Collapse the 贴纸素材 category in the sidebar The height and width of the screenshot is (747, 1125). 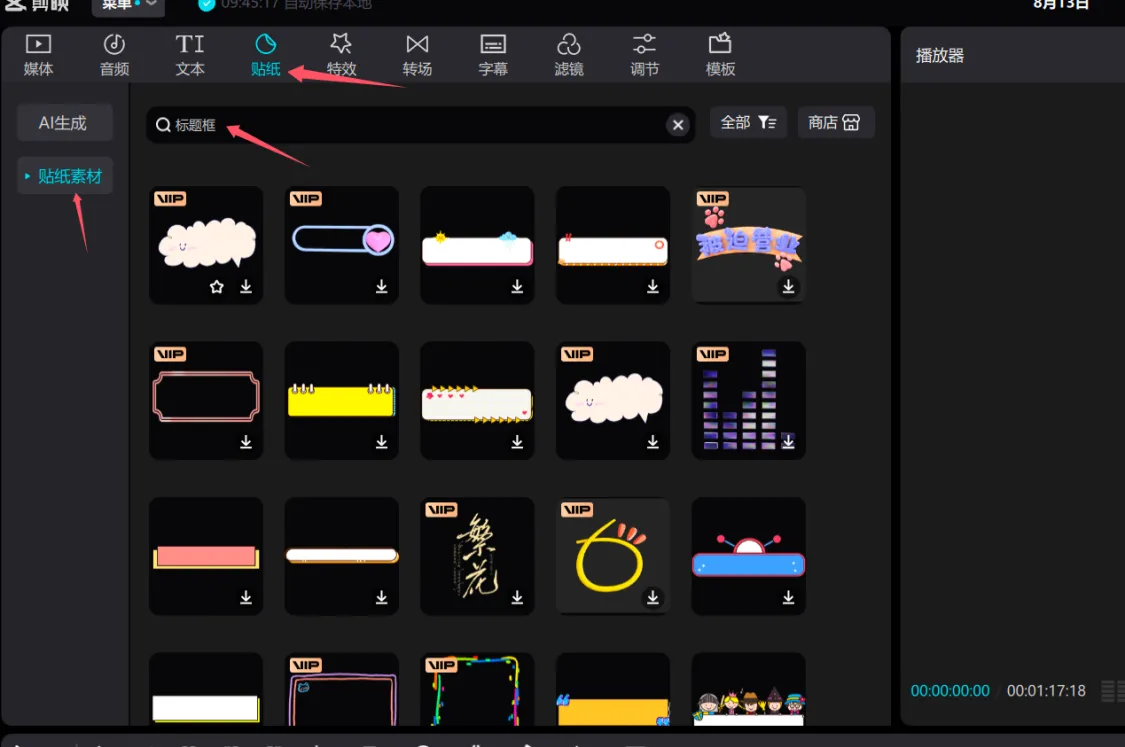28,176
